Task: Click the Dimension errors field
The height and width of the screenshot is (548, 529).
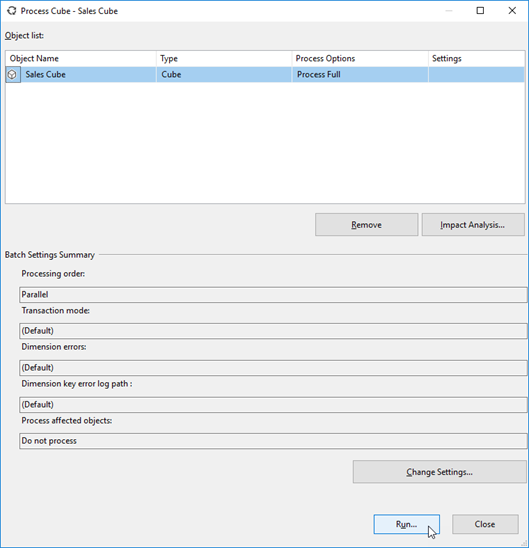Action: click(x=273, y=368)
